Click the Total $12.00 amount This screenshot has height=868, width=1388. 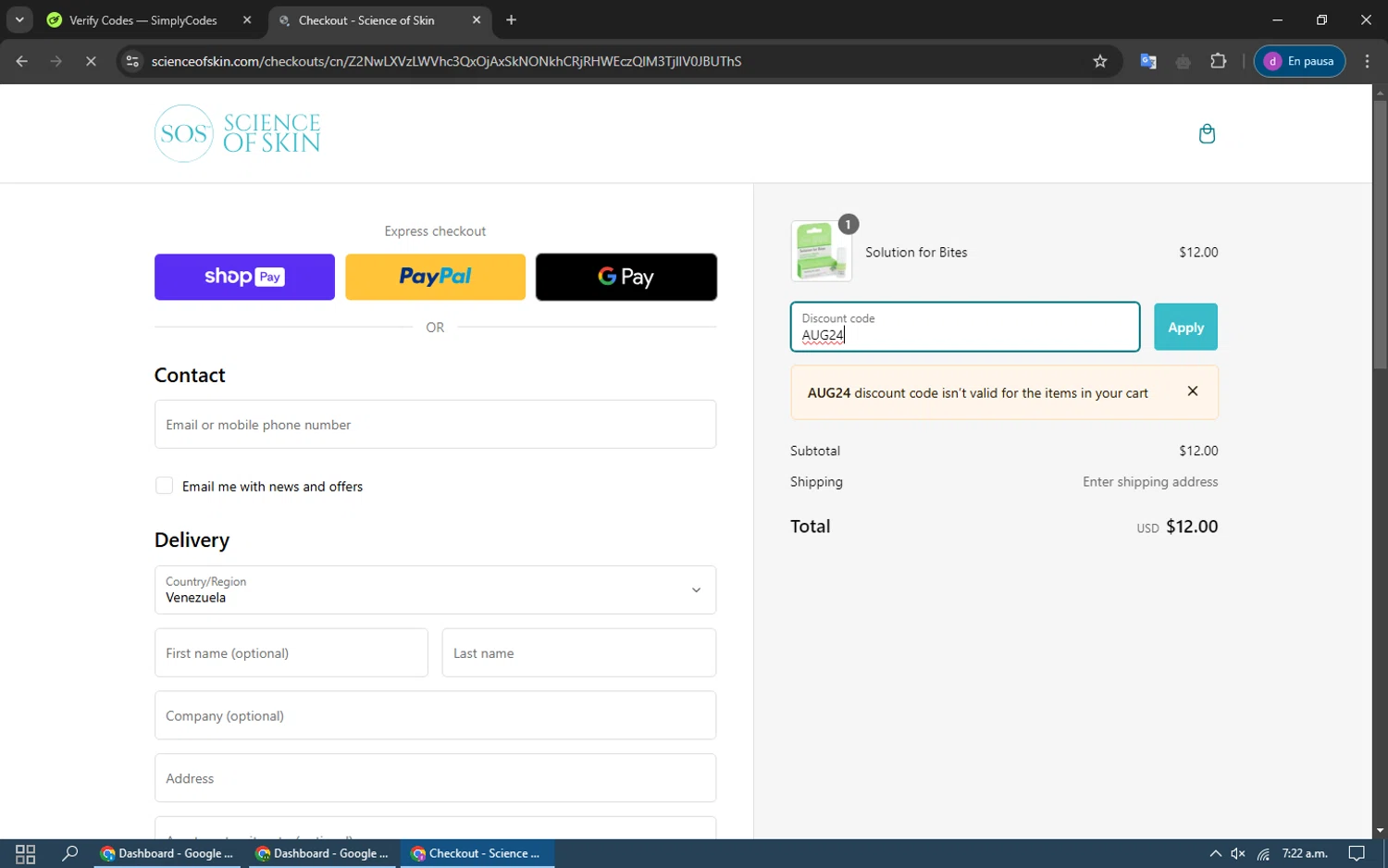pyautogui.click(x=1192, y=527)
